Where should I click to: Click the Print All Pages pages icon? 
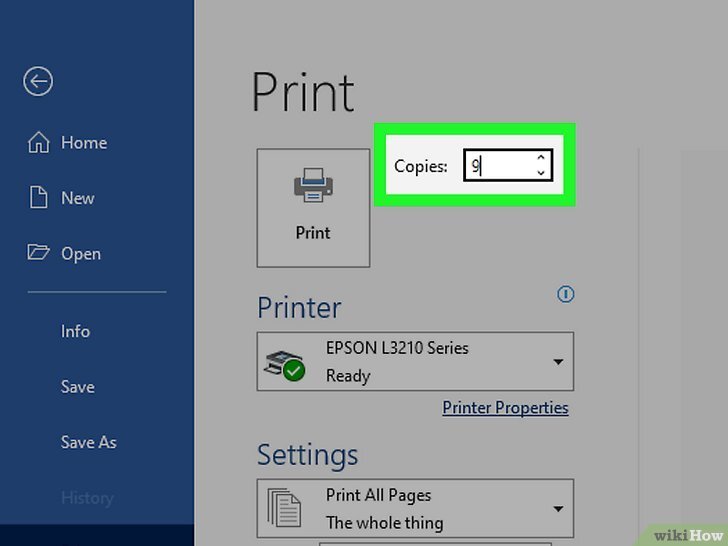coord(284,509)
